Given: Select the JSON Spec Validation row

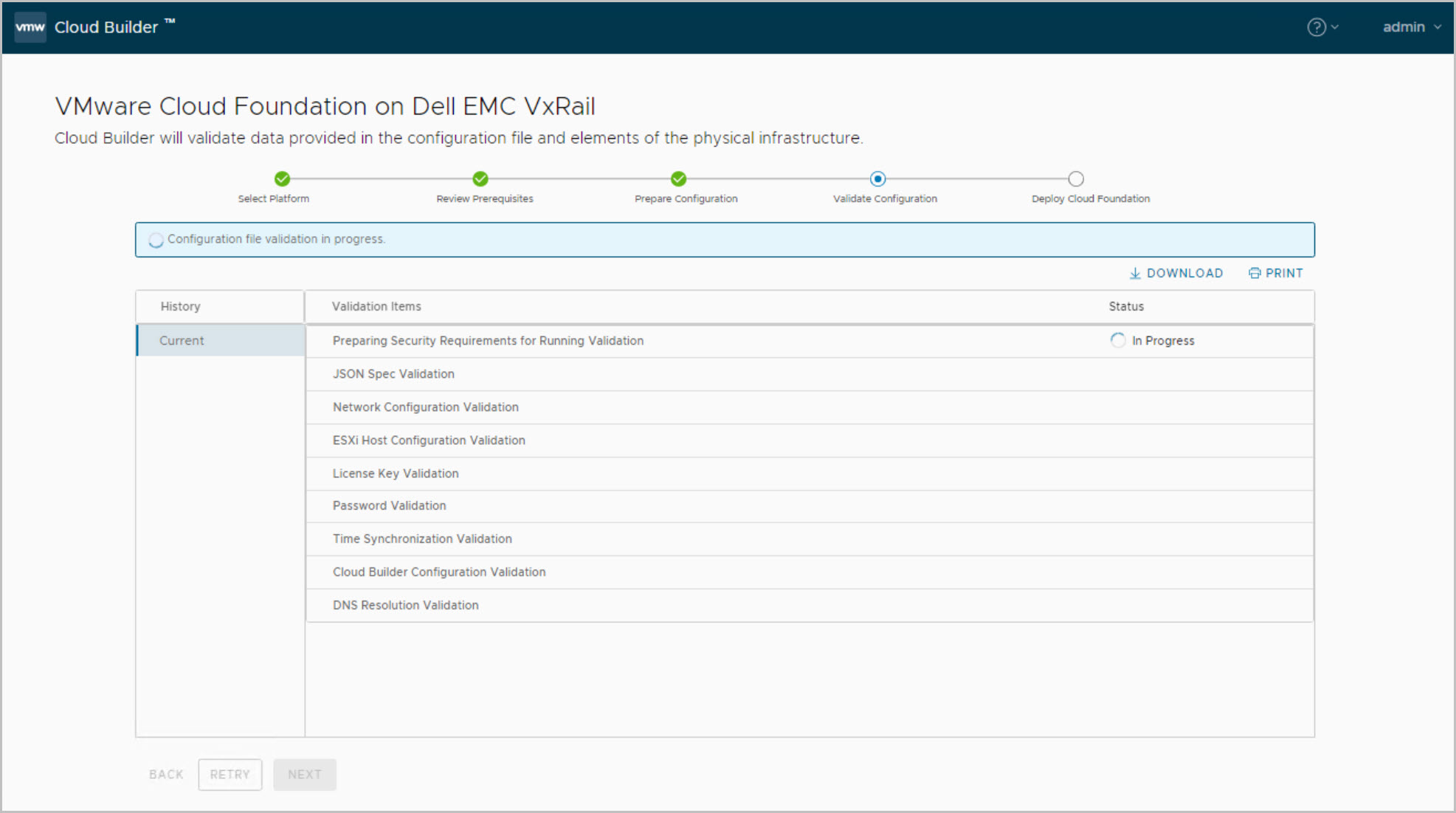Looking at the screenshot, I should (393, 374).
